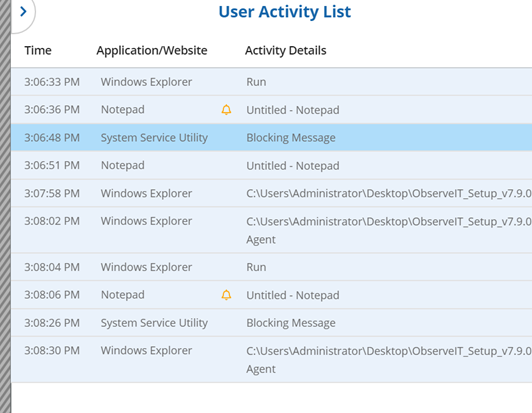Image resolution: width=532 pixels, height=413 pixels.
Task: Choose the 3:08:04 PM Run activity row
Action: pyautogui.click(x=271, y=267)
